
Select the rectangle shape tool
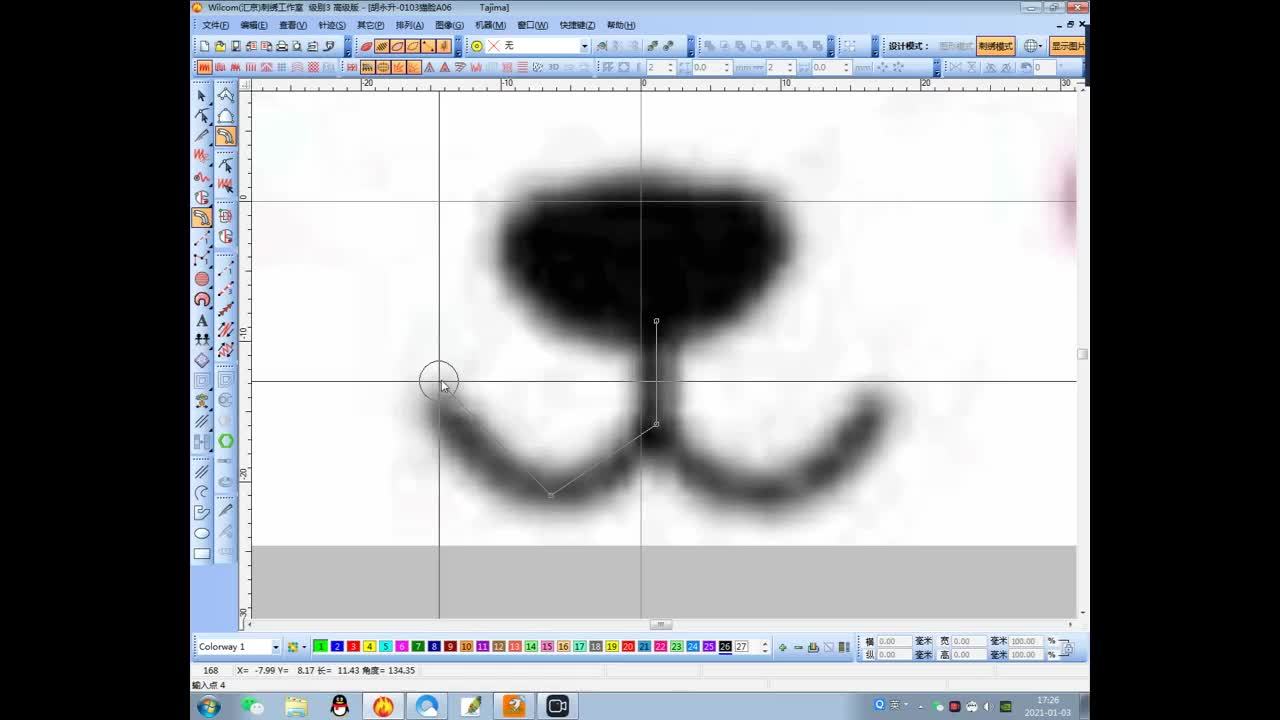[202, 553]
